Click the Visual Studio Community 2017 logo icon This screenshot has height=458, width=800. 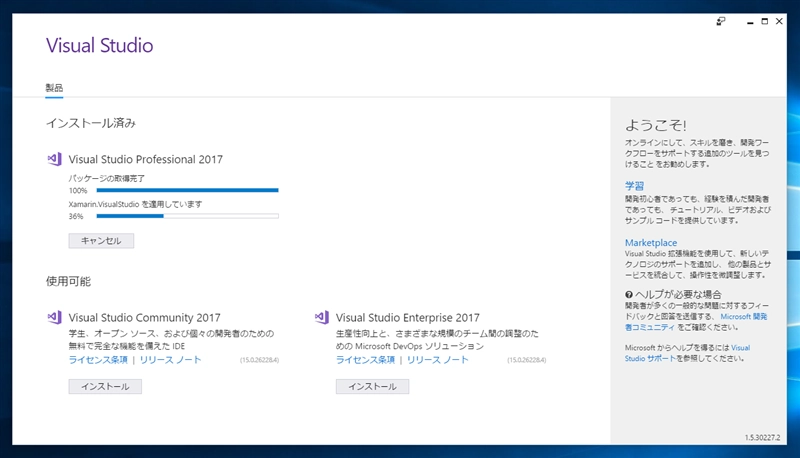[55, 317]
